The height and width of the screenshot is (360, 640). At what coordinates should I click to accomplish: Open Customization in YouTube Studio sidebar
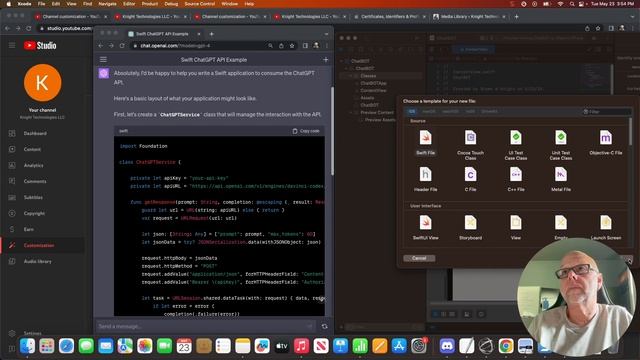click(x=39, y=245)
